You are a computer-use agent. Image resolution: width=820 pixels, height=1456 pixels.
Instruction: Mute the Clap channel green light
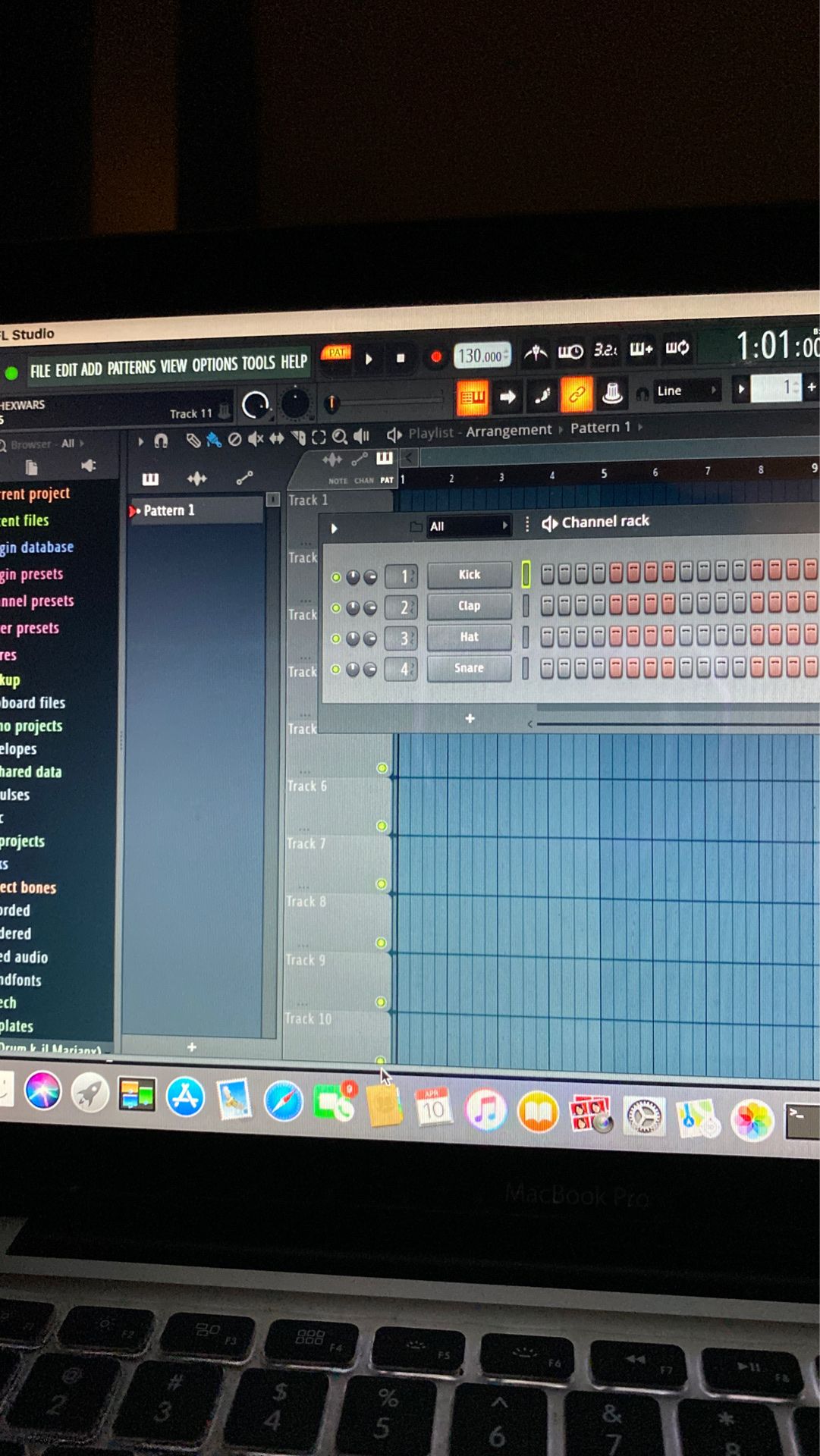click(336, 608)
